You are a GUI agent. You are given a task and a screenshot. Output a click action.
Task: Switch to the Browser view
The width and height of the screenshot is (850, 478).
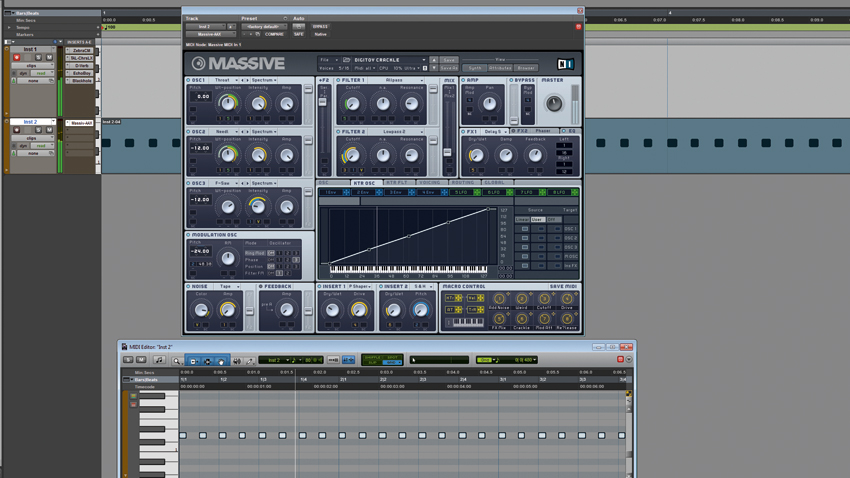[x=526, y=68]
